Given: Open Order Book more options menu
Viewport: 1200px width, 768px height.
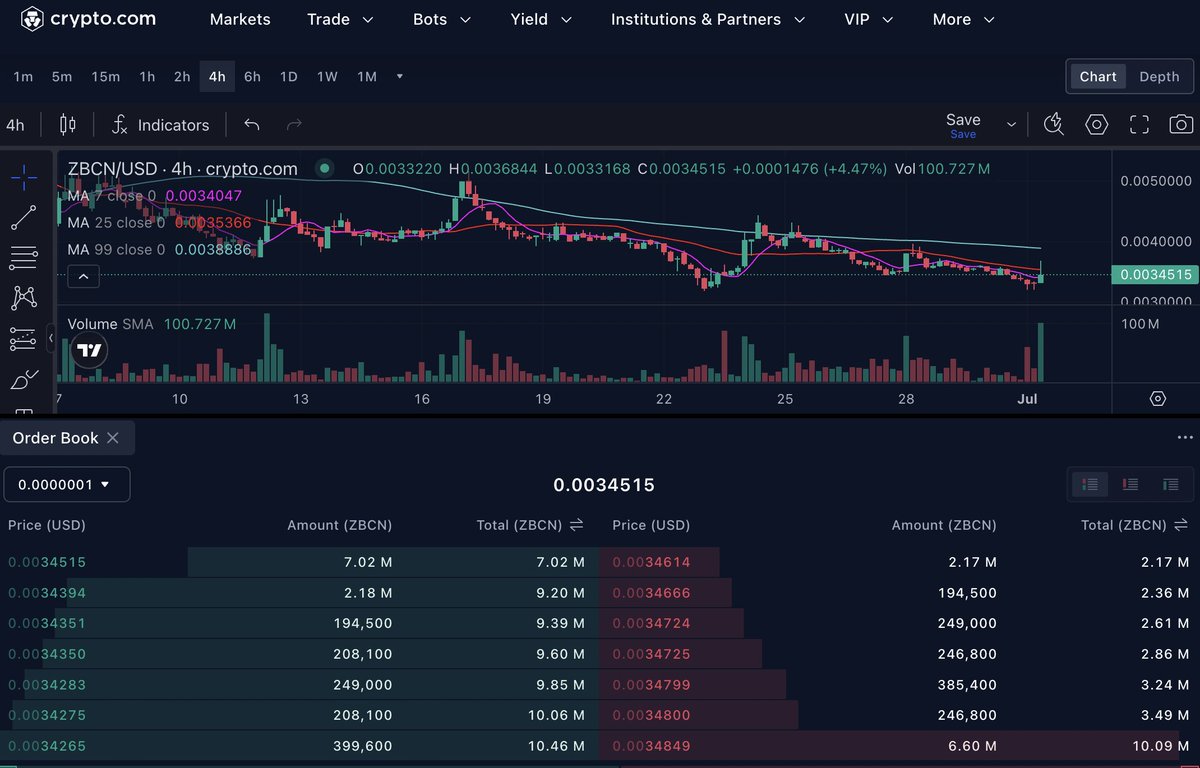Looking at the screenshot, I should click(x=1185, y=438).
